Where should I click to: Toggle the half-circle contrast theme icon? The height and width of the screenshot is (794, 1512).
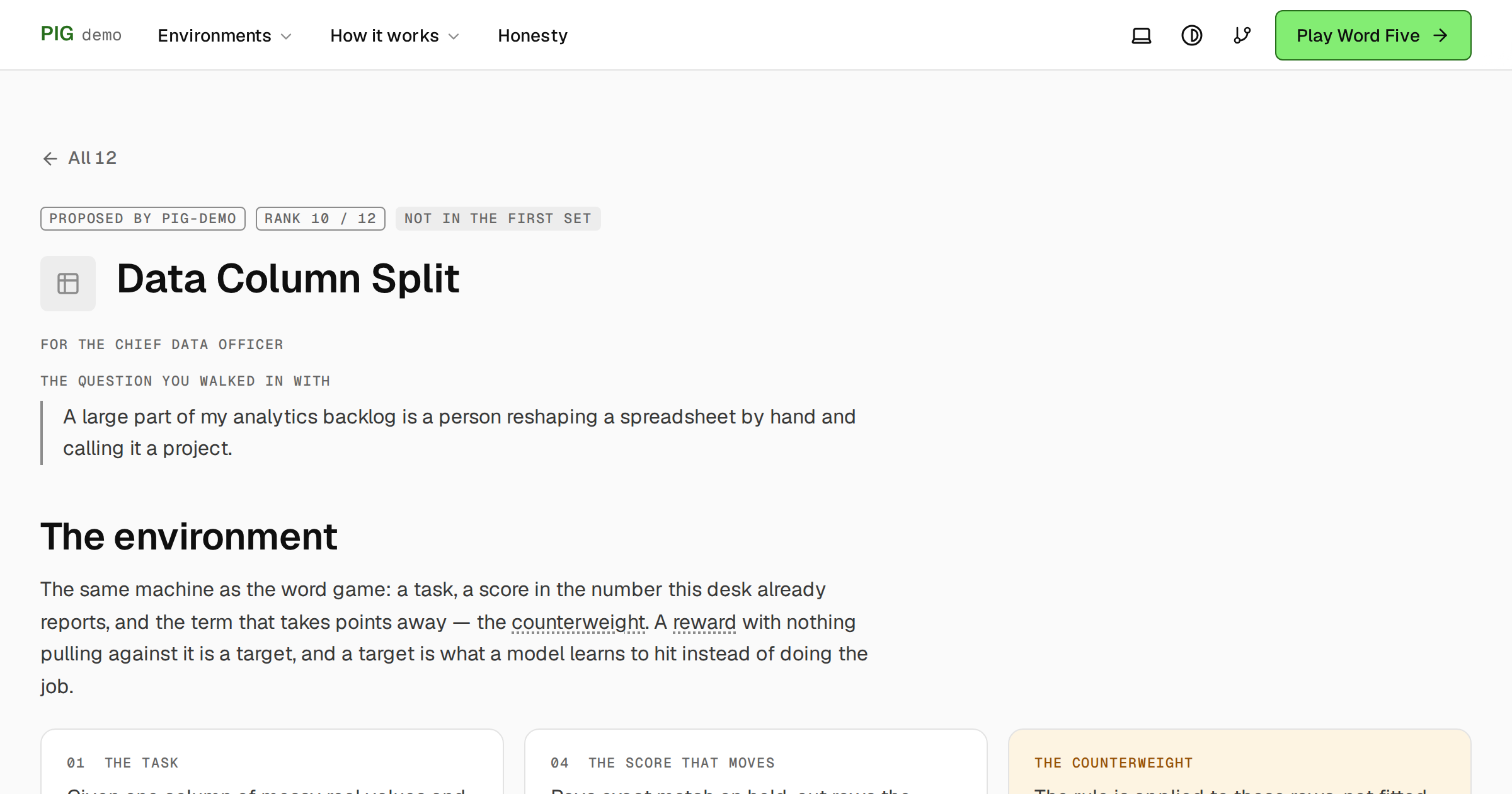pos(1191,35)
